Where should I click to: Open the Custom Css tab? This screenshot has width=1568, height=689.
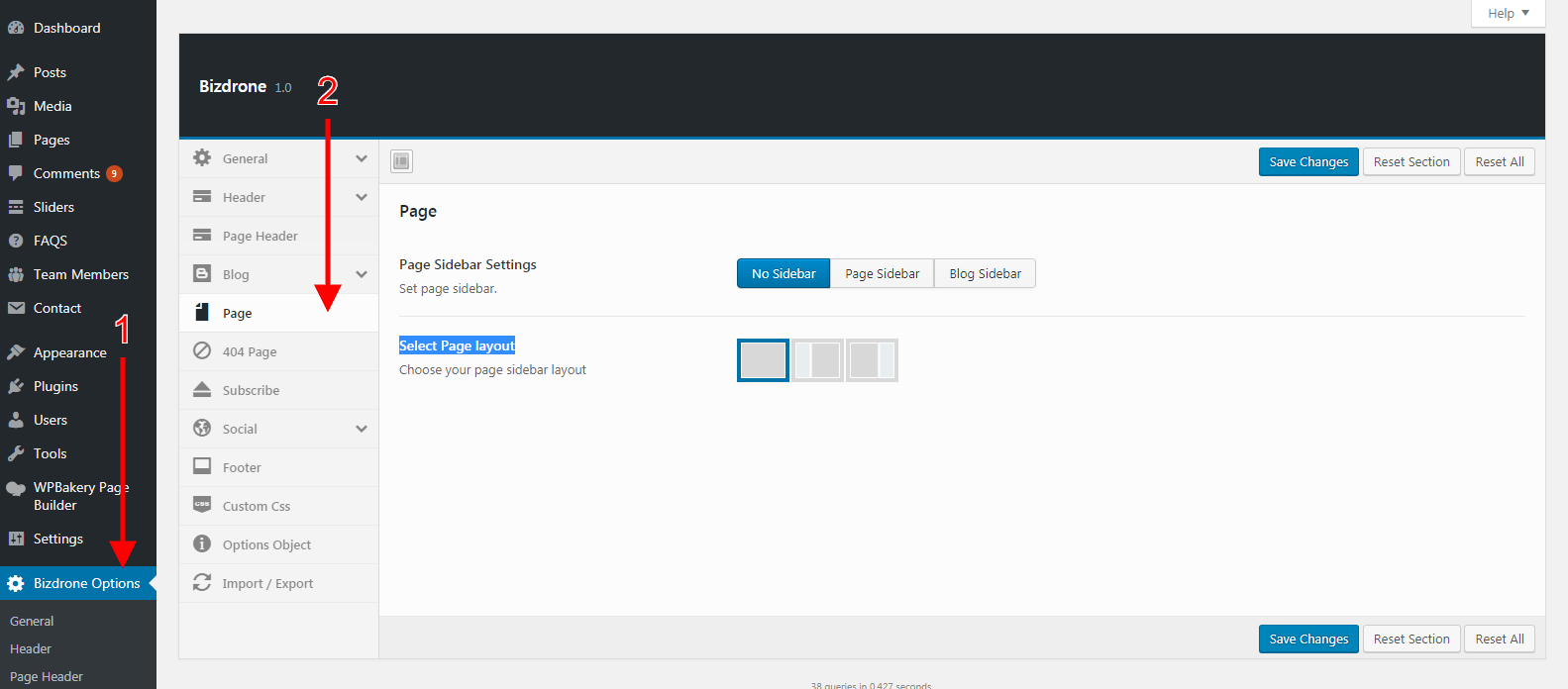pos(278,506)
